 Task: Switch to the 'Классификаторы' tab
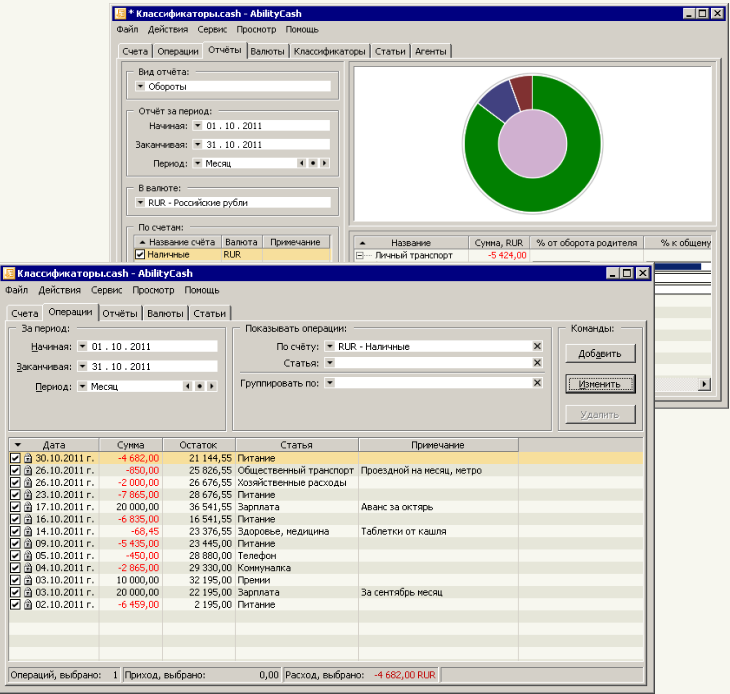(329, 50)
